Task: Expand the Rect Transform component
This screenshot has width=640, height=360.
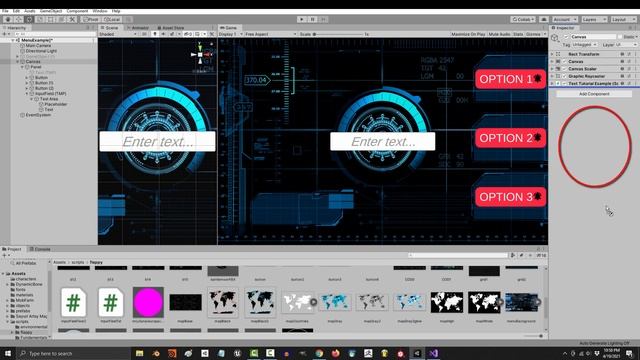Action: (552, 54)
